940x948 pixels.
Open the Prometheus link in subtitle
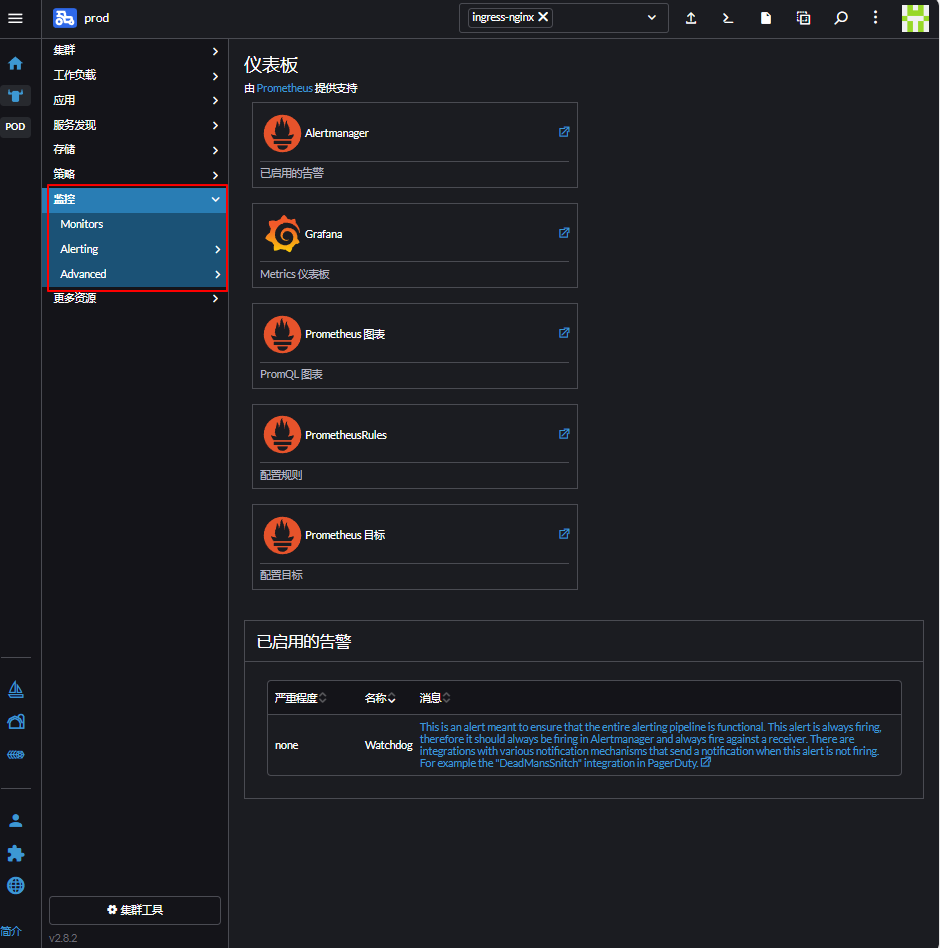tap(284, 88)
